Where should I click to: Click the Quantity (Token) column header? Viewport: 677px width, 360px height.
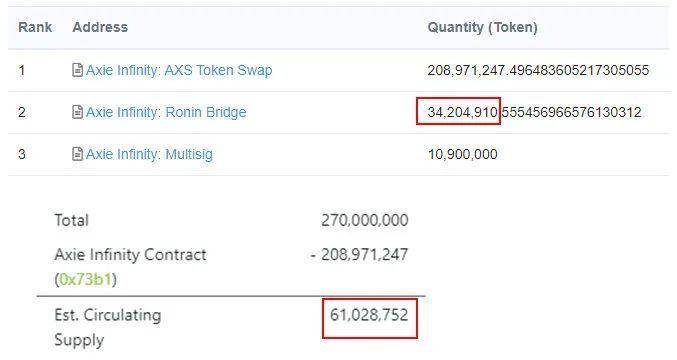[482, 27]
